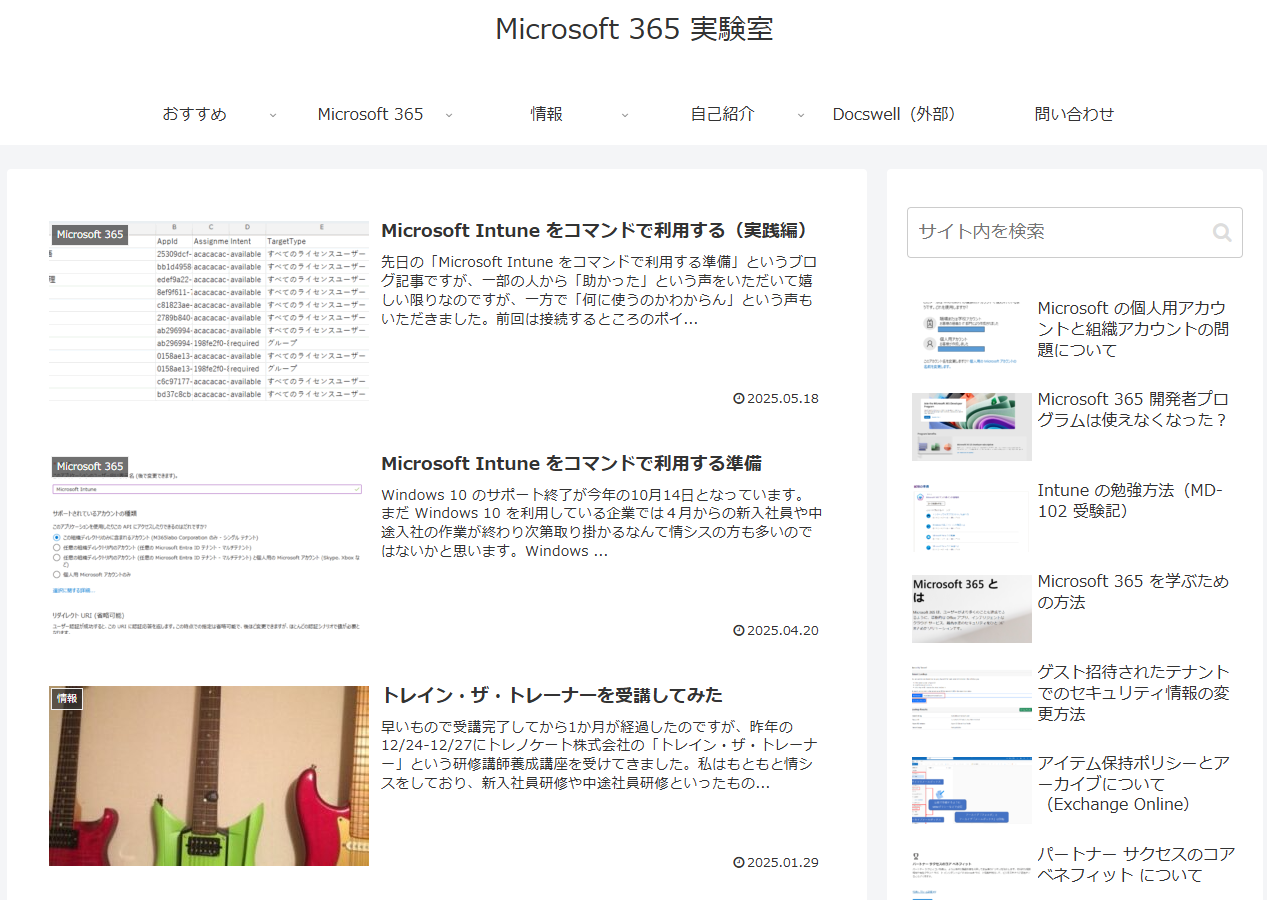The height and width of the screenshot is (900, 1267).
Task: Click the 情報 category badge on guitar thumbnail
Action: 67,699
